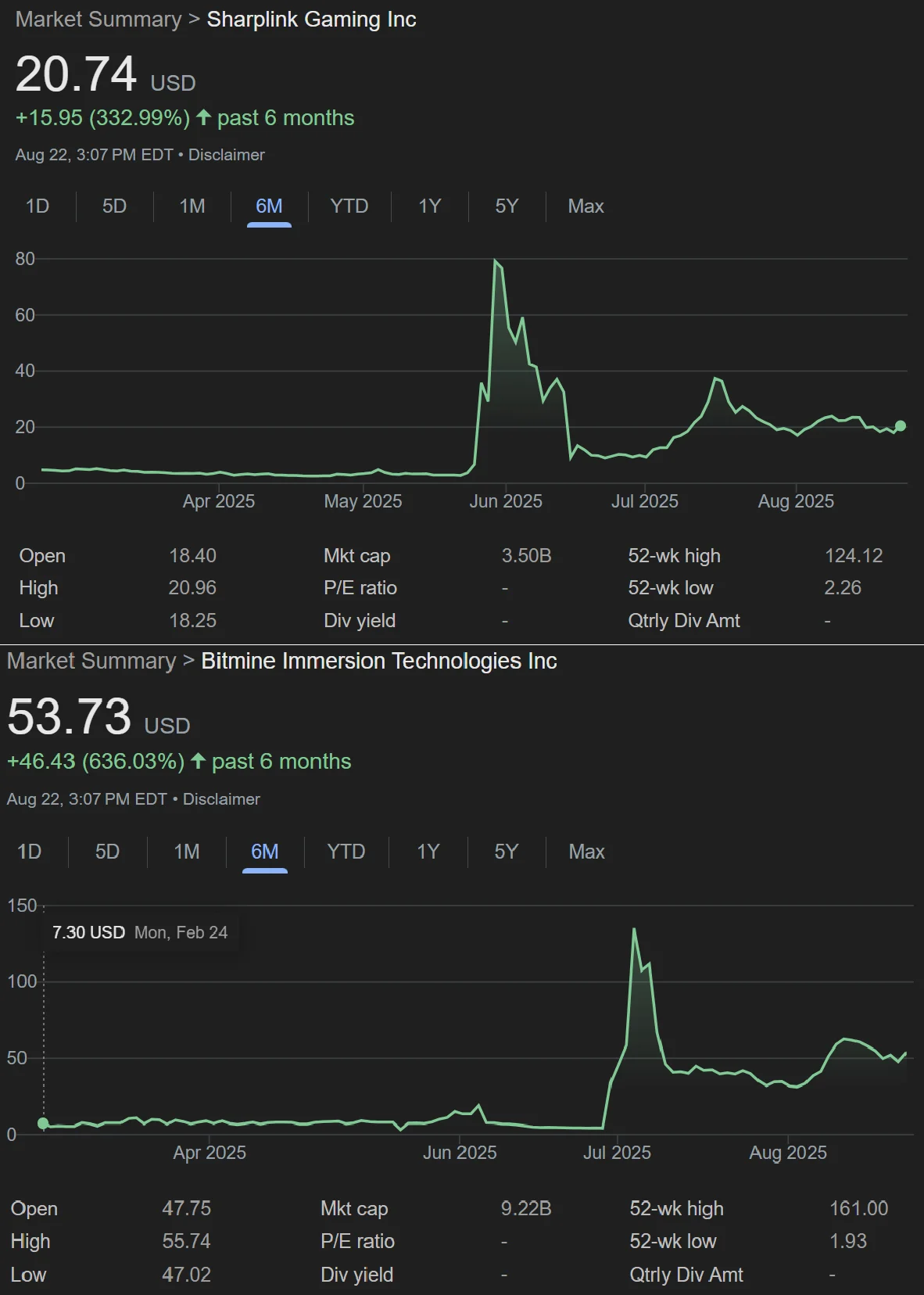
Task: Click Market Summary breadcrumb above Sharplink Gaming
Action: (98, 19)
